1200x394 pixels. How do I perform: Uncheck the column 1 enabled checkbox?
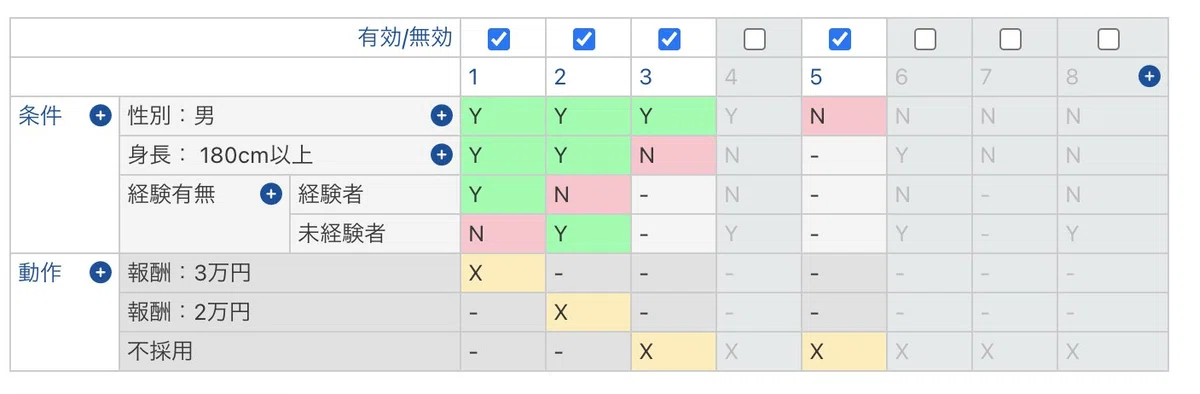498,39
